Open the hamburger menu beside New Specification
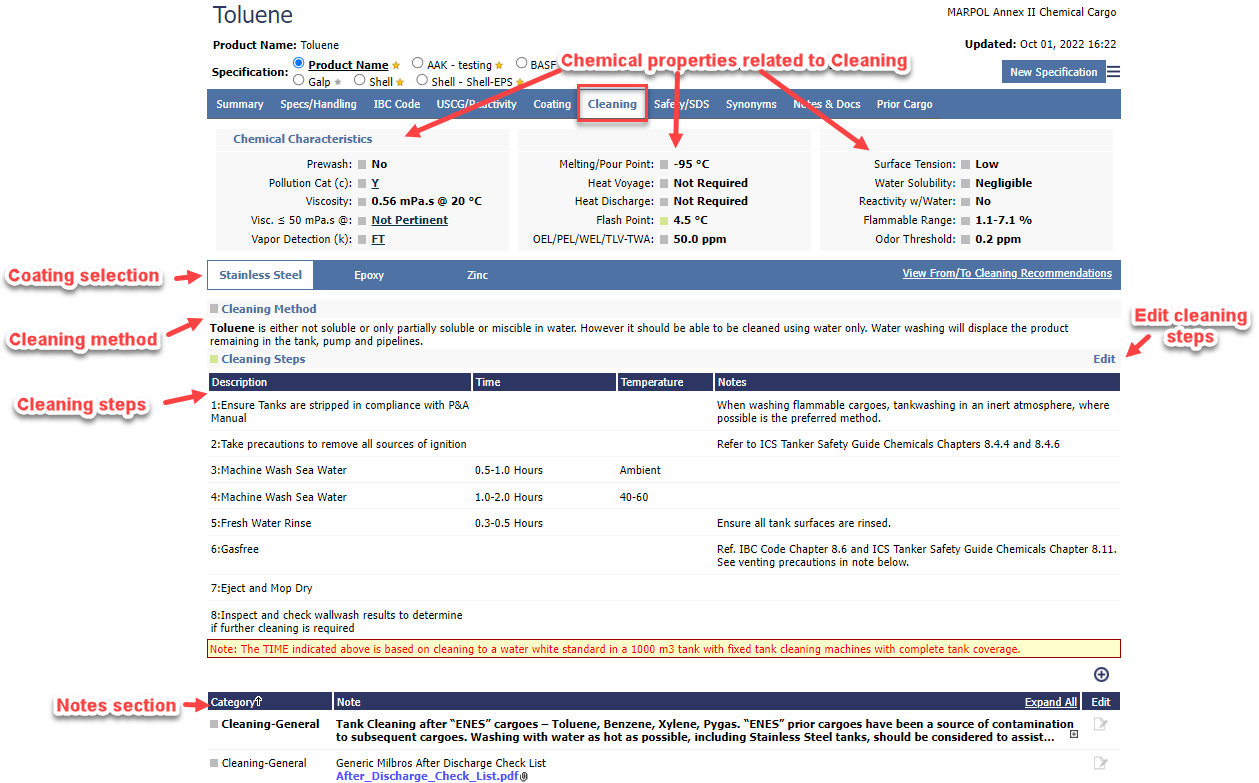The height and width of the screenshot is (783, 1259). tap(1113, 72)
